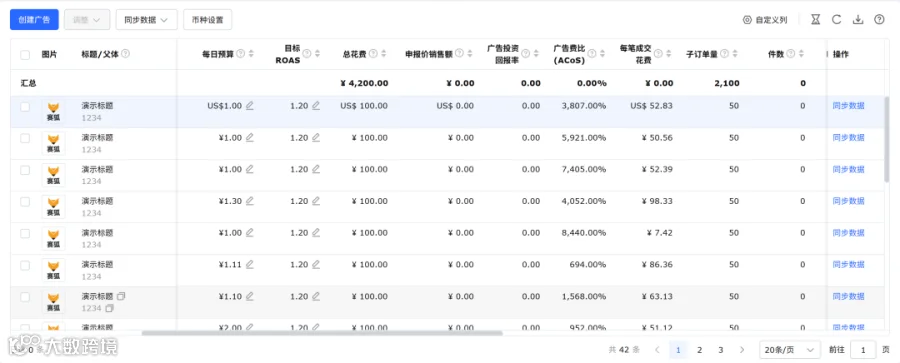The height and width of the screenshot is (363, 900).
Task: Click the help icon beside 每笔成交花费 header
Action: 658,54
